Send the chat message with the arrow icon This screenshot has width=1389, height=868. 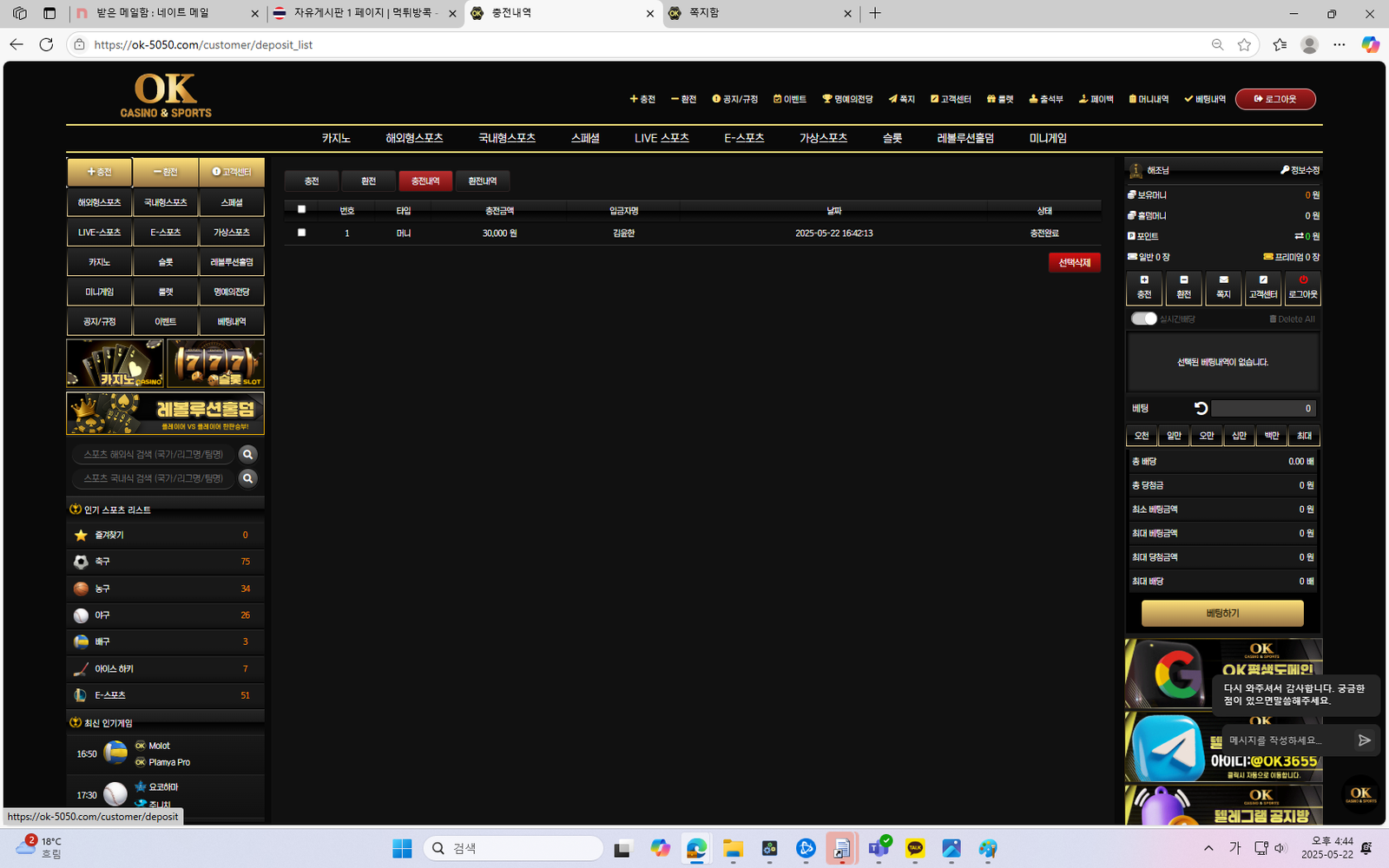point(1364,740)
